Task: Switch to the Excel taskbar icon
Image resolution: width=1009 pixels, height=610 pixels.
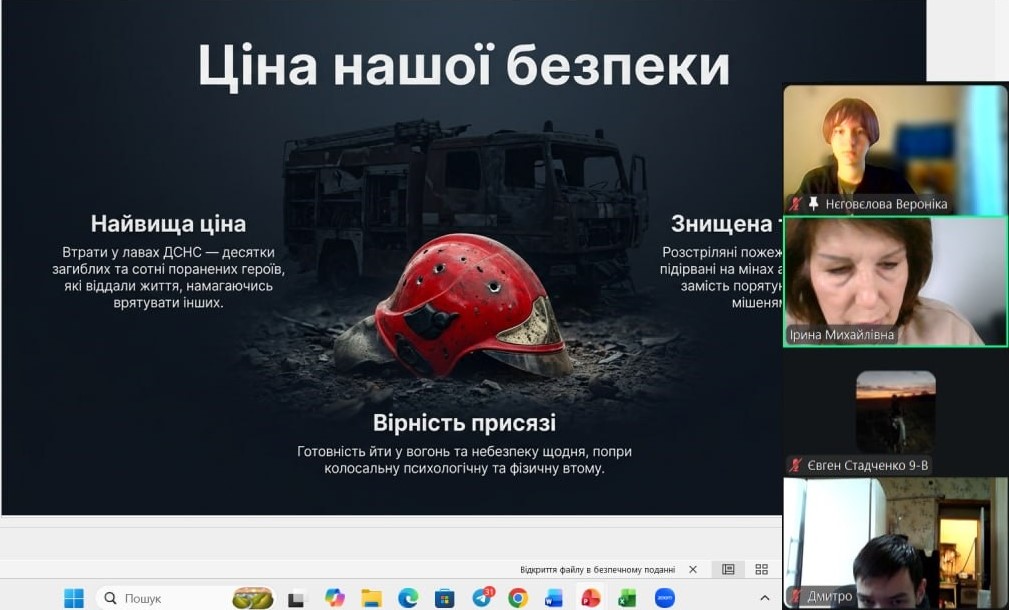Action: click(627, 598)
